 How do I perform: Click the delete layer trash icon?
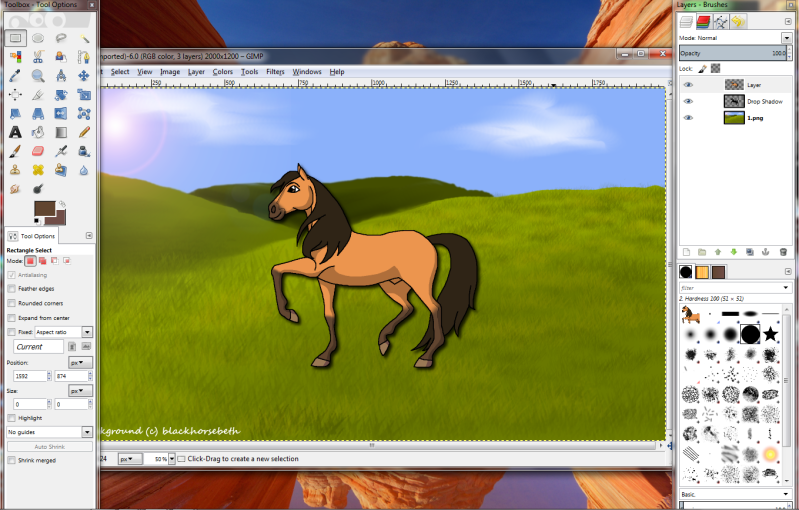[784, 252]
